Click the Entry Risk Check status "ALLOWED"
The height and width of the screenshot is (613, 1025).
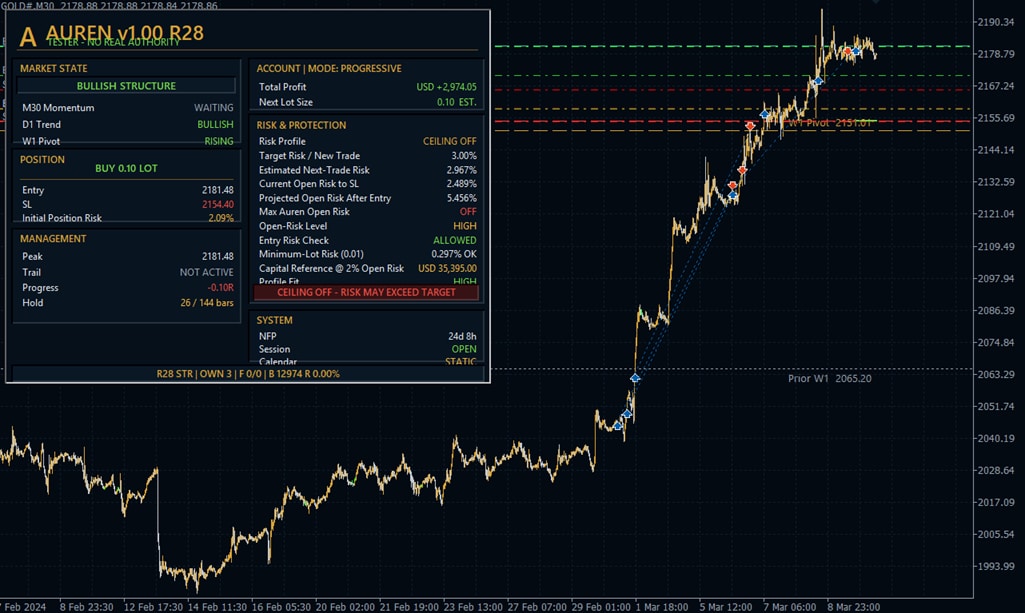coord(455,240)
